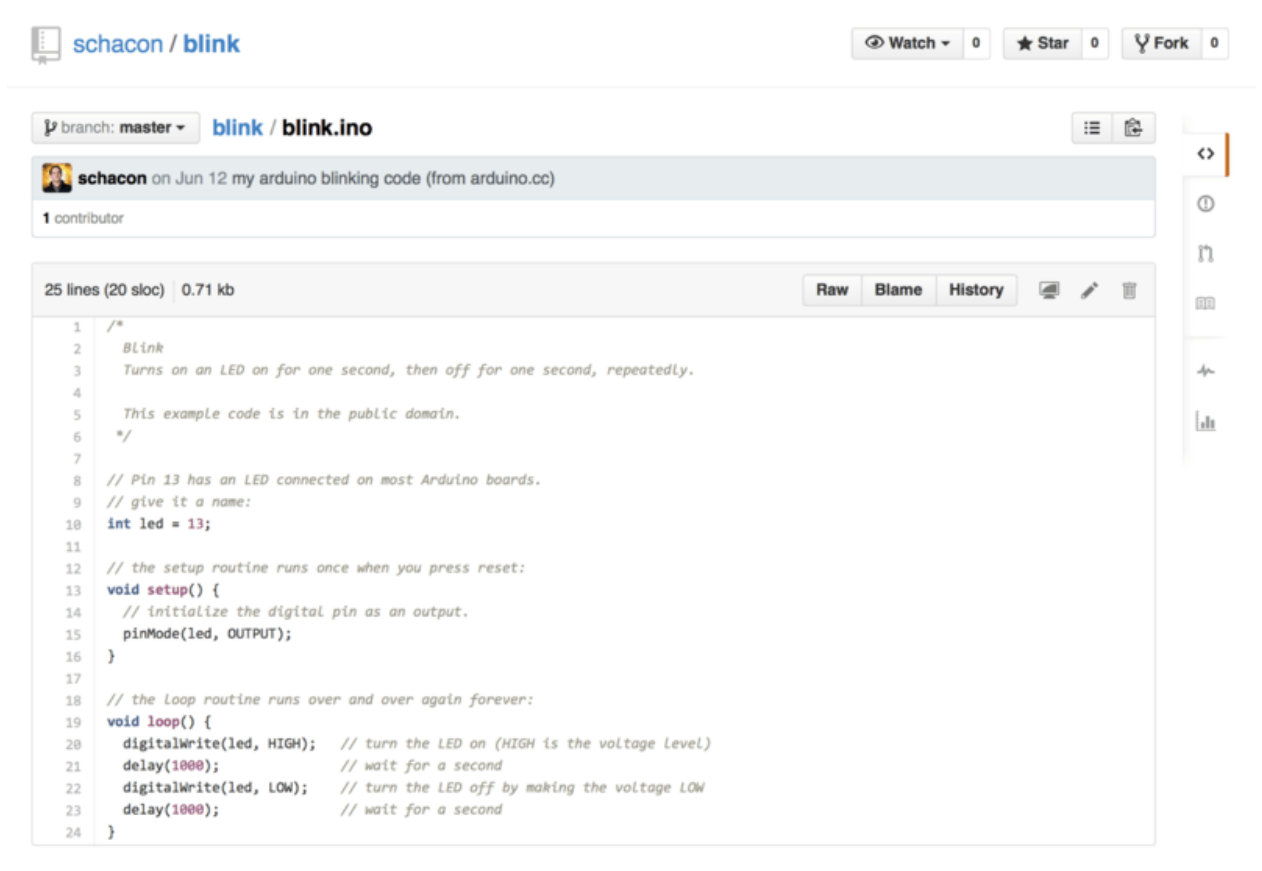Screen dimensions: 1262x871
Task: Open the Pulse activity sidebar icon
Action: click(1206, 371)
